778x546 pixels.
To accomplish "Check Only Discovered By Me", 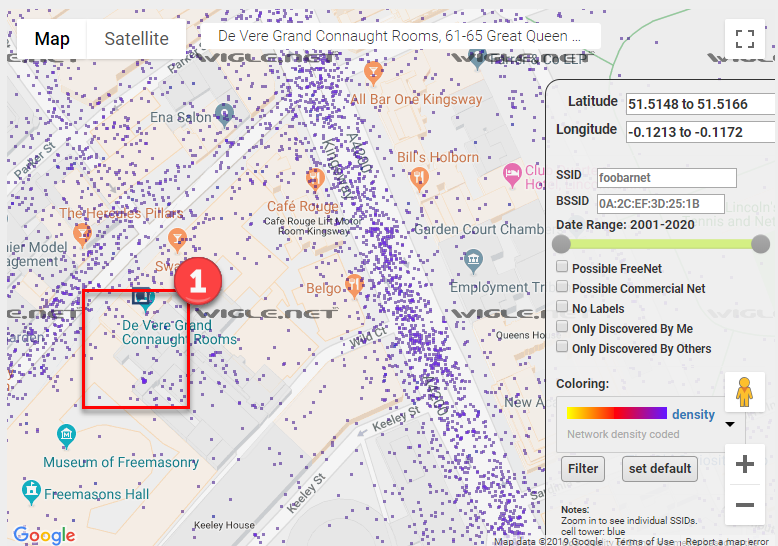I will tap(562, 327).
